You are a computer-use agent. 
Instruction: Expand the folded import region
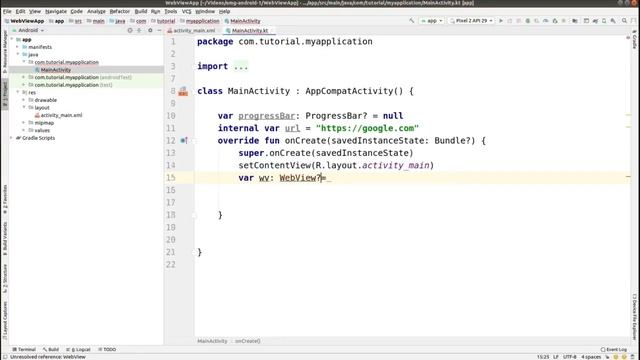click(241, 67)
